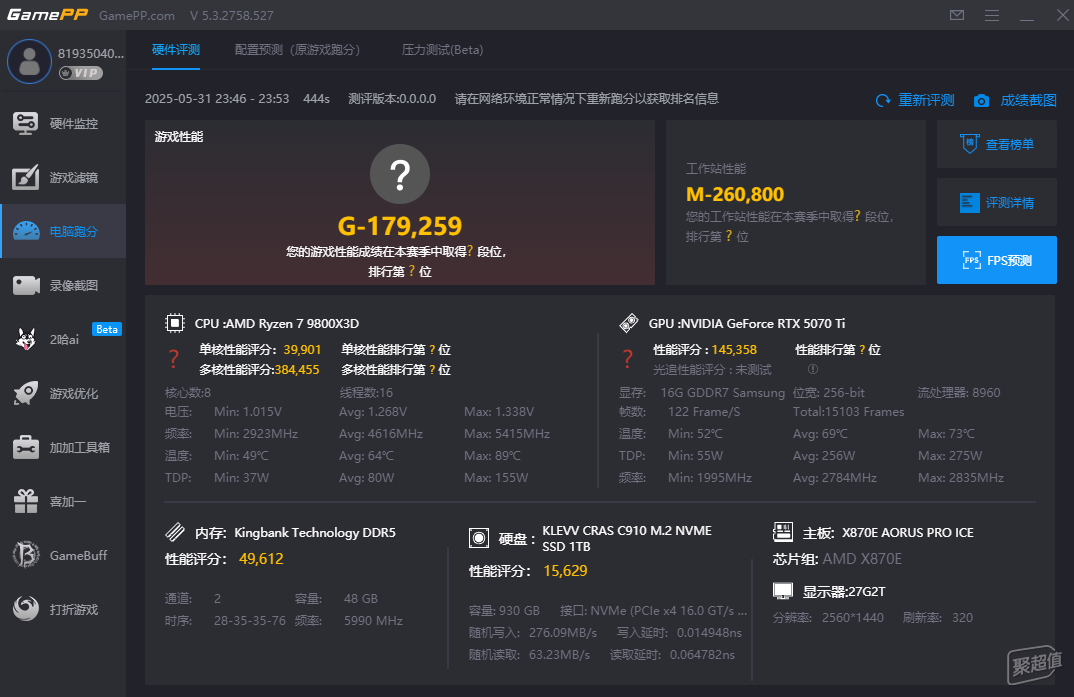Select 游戏滤镜 in the sidebar
The image size is (1074, 697).
63,177
